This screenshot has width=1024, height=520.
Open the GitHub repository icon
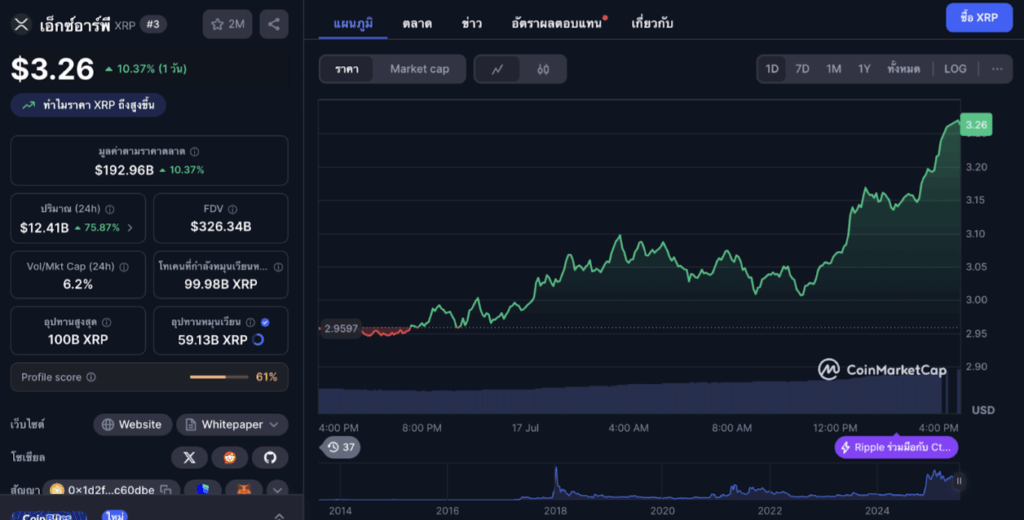point(269,457)
